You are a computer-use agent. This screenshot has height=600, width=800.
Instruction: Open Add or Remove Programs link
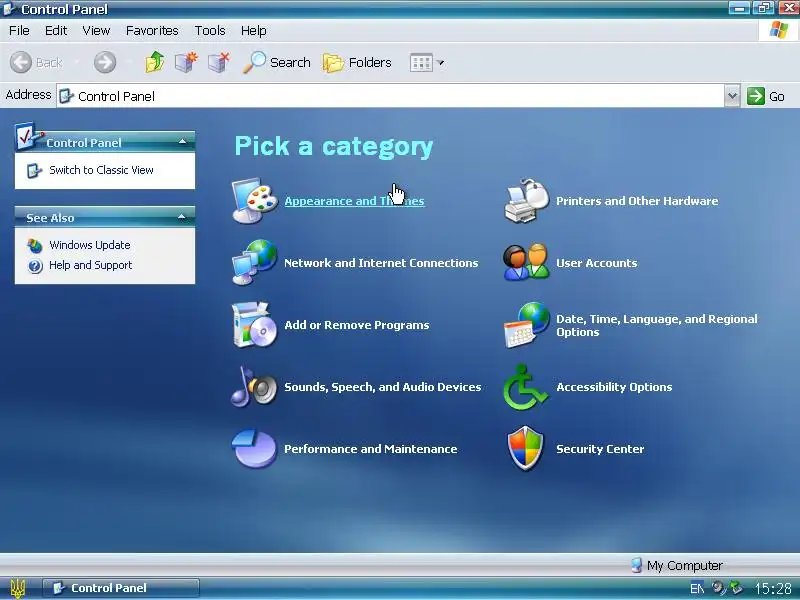(357, 325)
